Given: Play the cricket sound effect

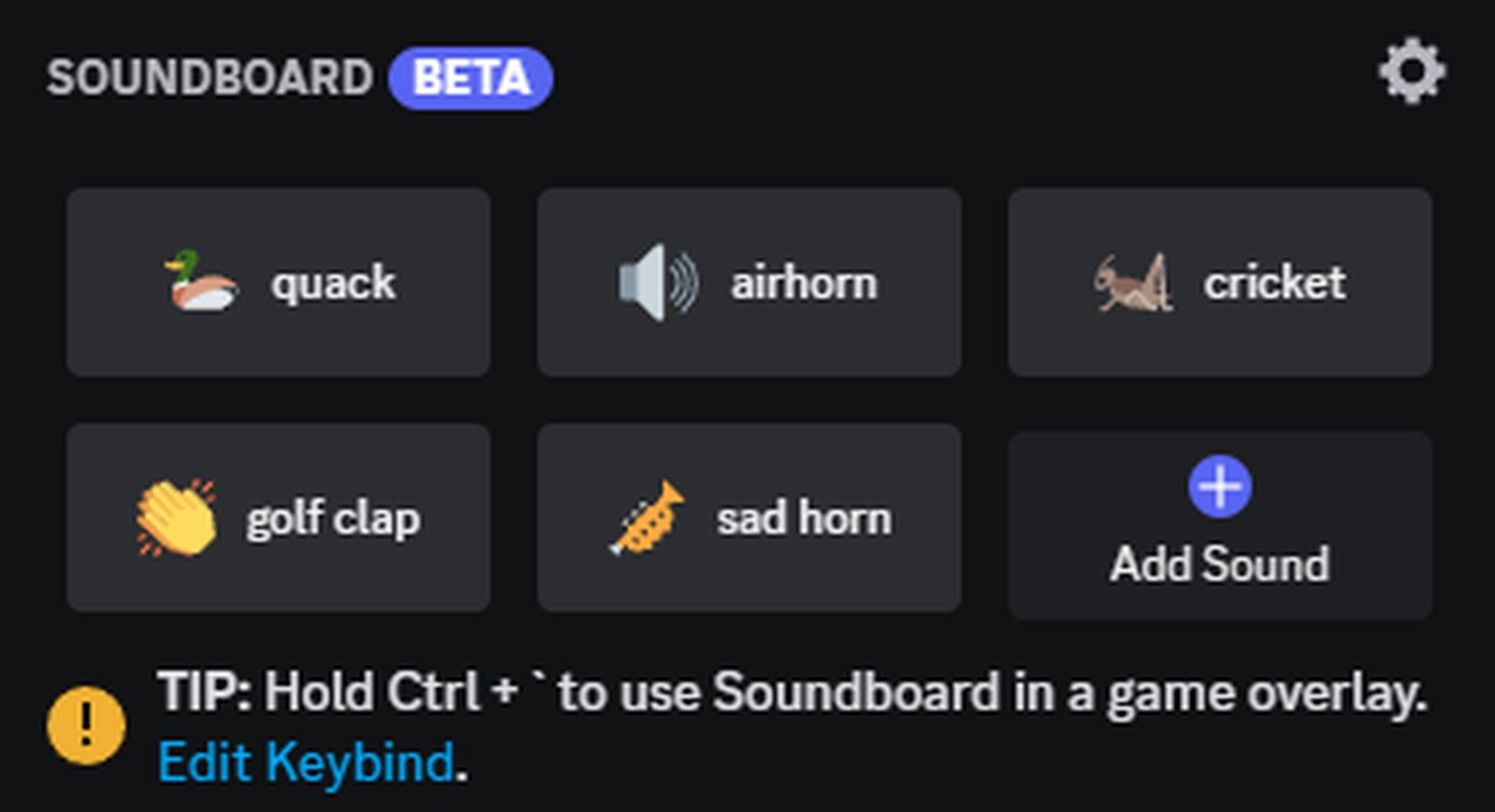Looking at the screenshot, I should pos(1219,283).
